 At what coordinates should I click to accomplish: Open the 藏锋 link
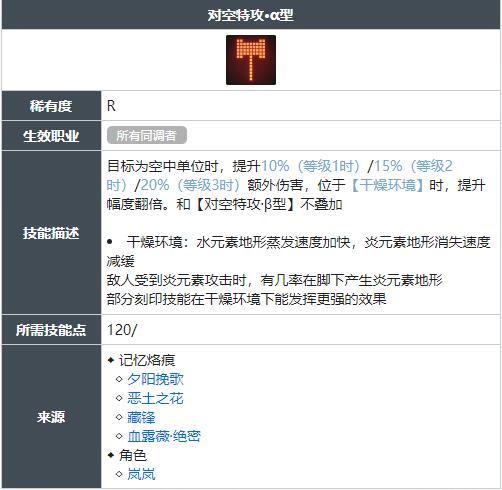(141, 417)
